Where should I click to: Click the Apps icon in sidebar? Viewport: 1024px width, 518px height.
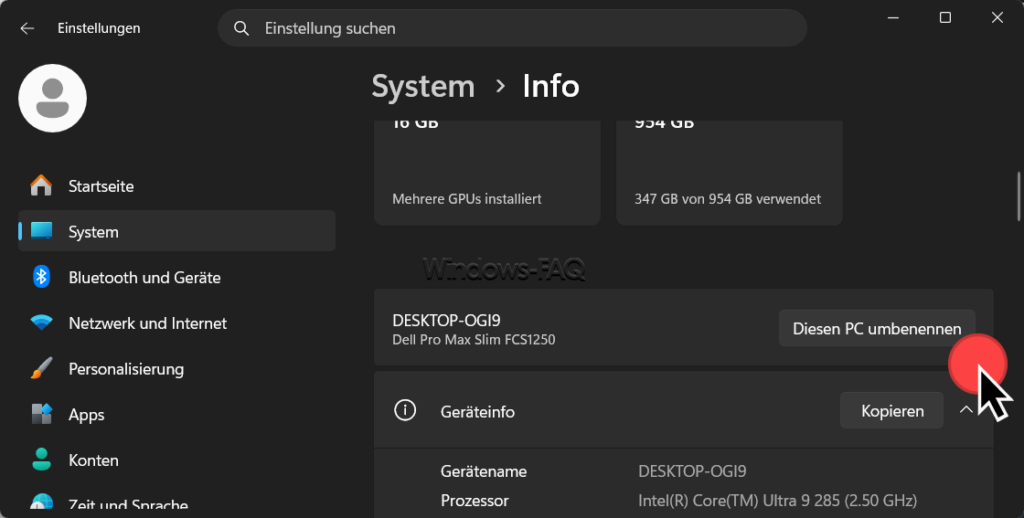pos(41,414)
